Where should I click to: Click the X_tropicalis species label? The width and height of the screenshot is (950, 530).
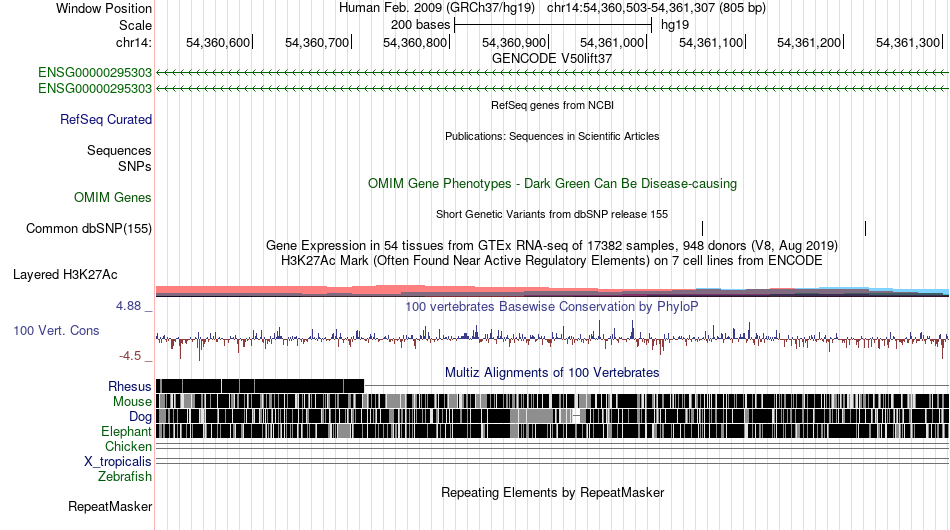click(118, 462)
